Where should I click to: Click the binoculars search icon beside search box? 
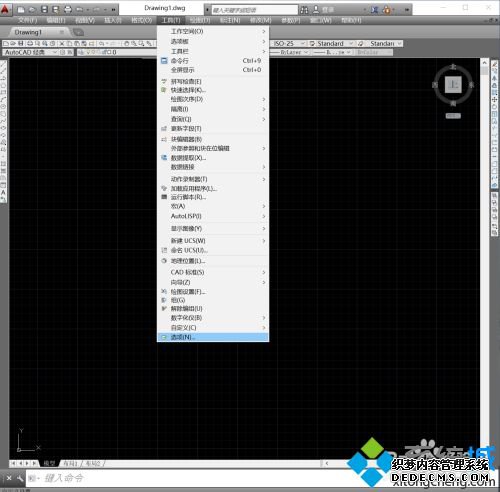[x=304, y=10]
